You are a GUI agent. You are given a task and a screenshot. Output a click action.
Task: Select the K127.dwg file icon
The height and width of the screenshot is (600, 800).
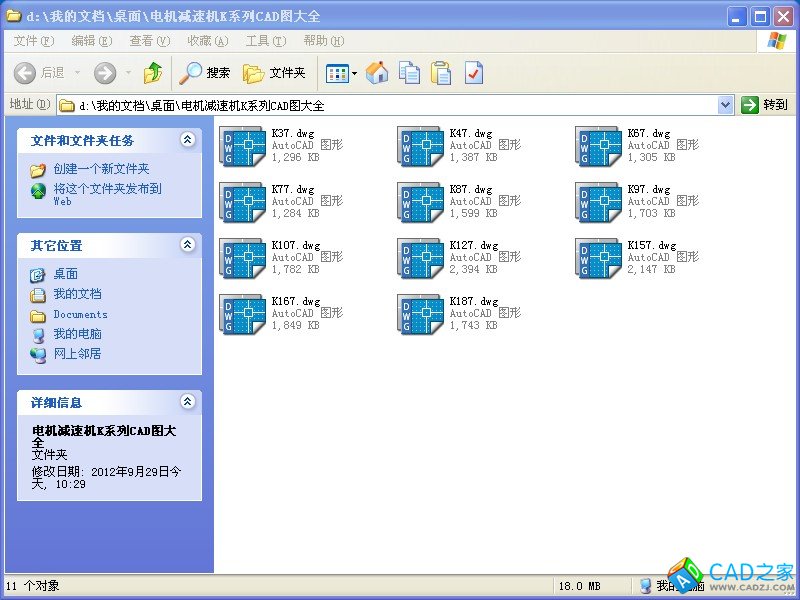(x=420, y=258)
